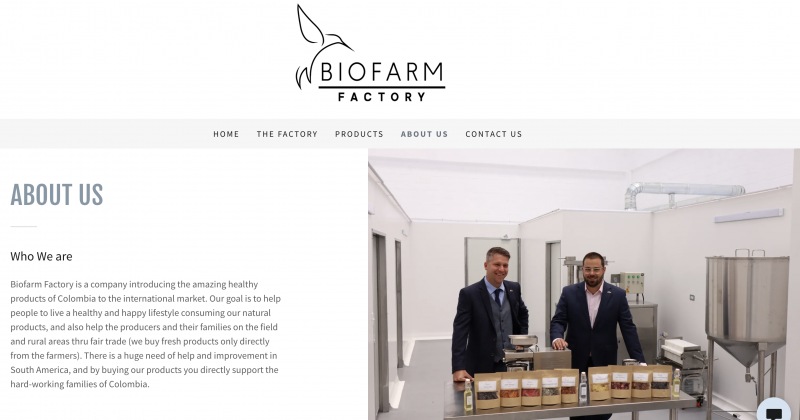Image resolution: width=800 pixels, height=420 pixels.
Task: Click the oil bottle at left of table
Action: point(468,396)
